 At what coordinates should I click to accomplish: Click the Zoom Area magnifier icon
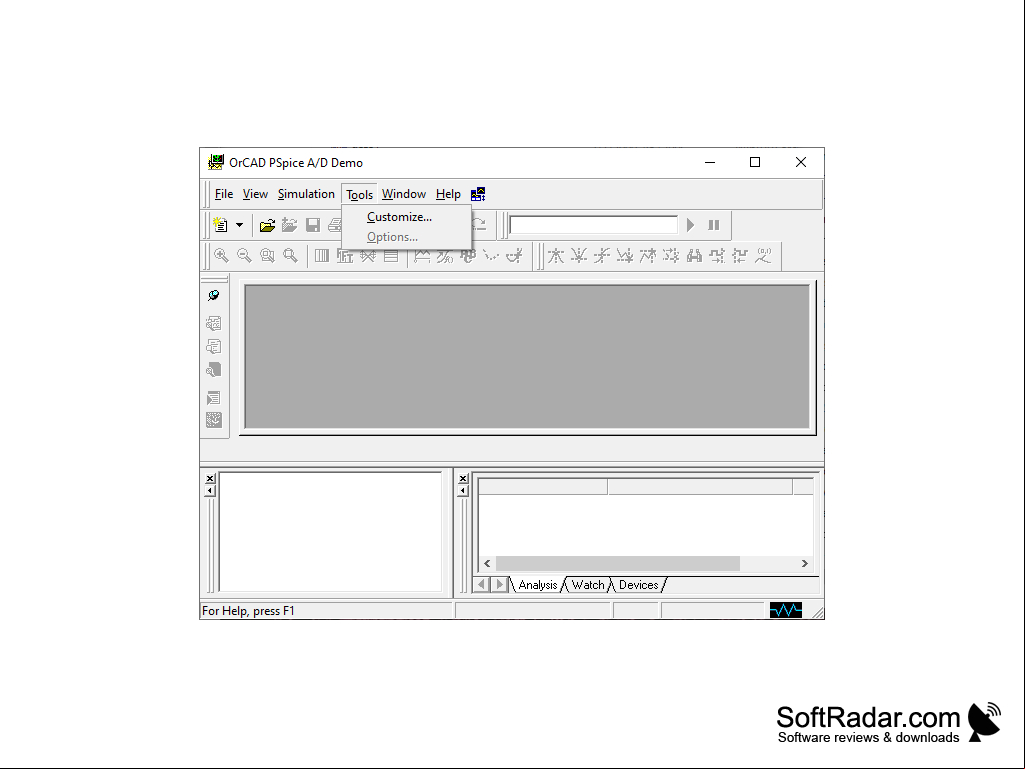(x=267, y=256)
